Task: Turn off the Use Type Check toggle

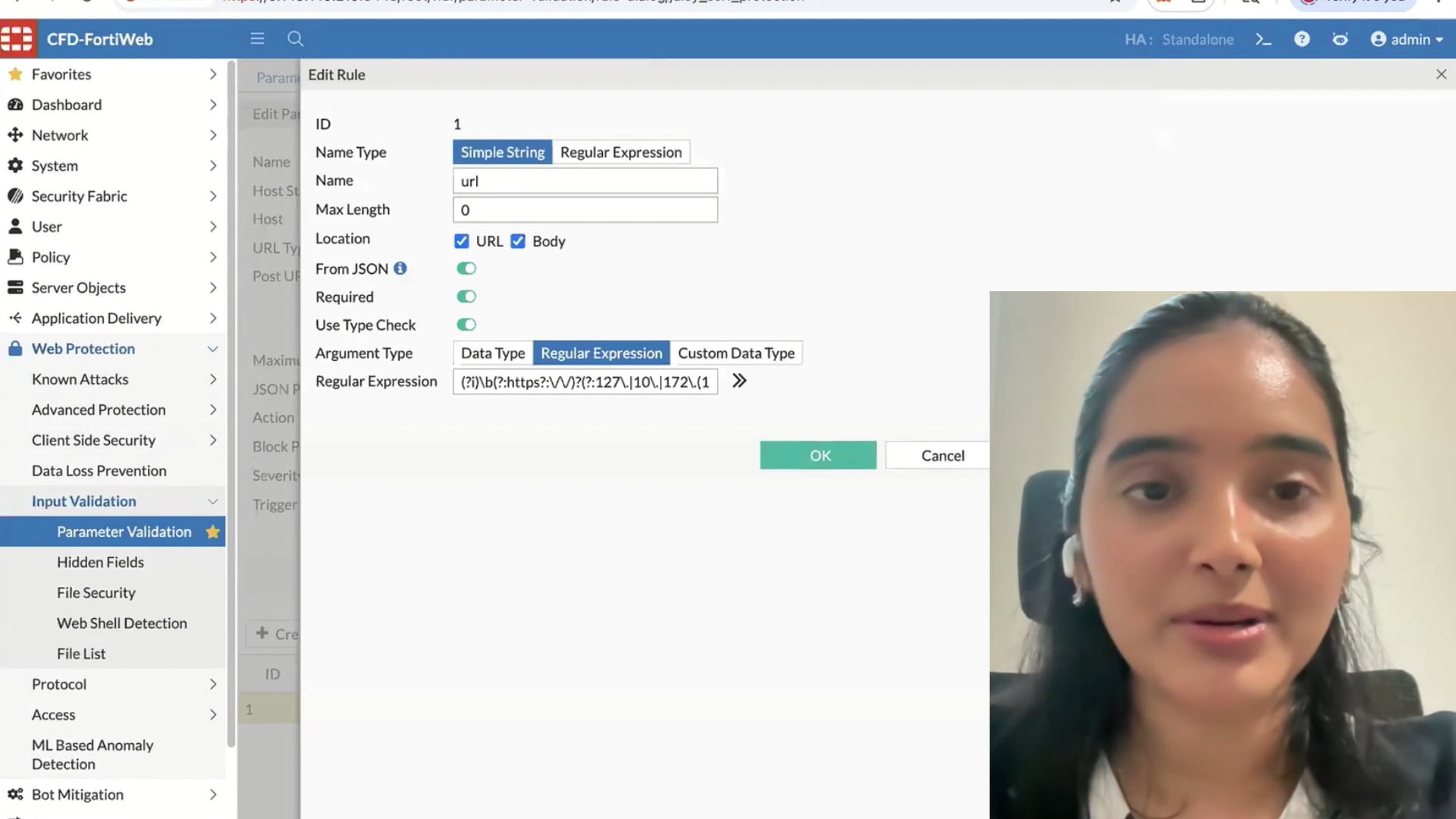Action: pos(466,325)
